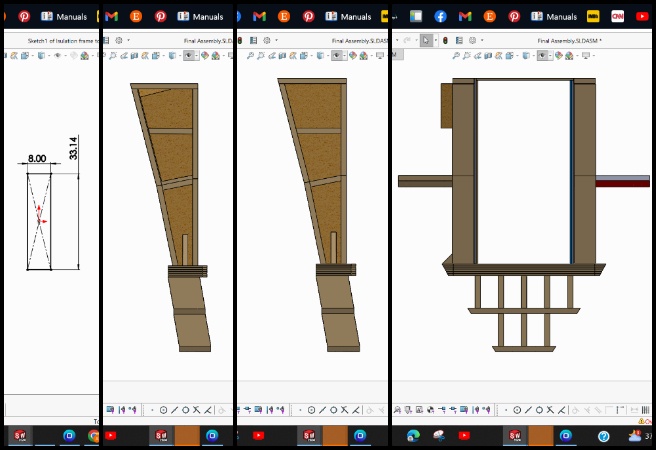The width and height of the screenshot is (656, 450).
Task: Open Microsoft Edge from the taskbar
Action: point(412,436)
